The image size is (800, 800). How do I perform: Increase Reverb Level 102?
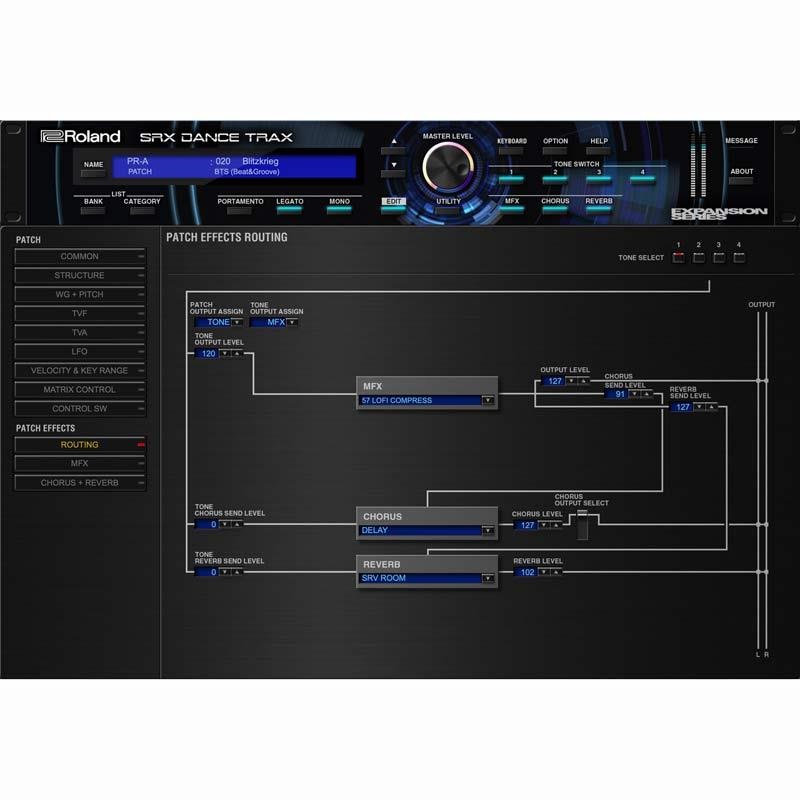(x=556, y=572)
